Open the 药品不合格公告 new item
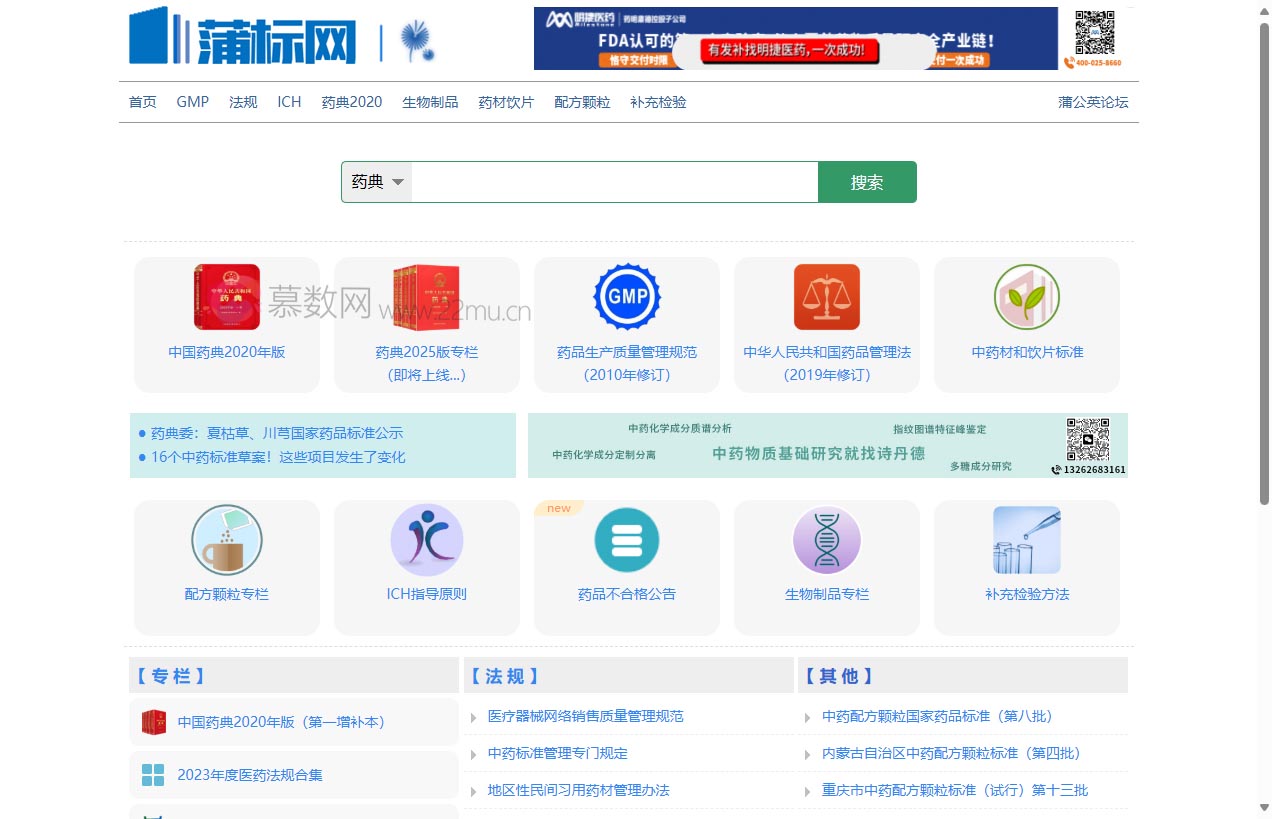Viewport: 1272px width, 819px height. pos(626,539)
